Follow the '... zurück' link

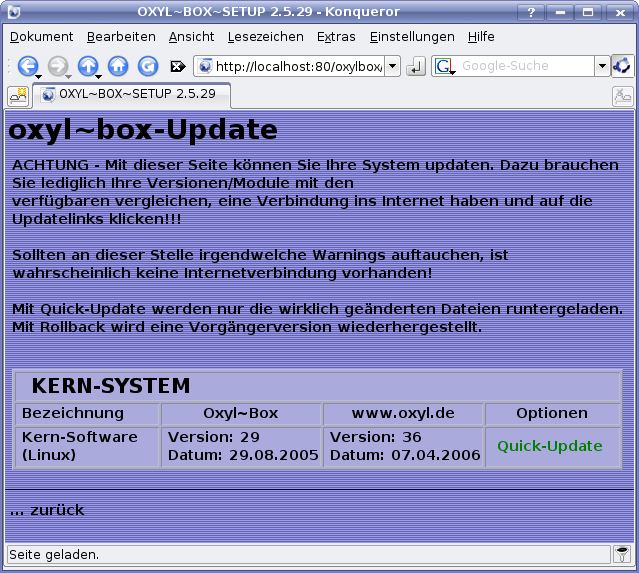point(47,510)
